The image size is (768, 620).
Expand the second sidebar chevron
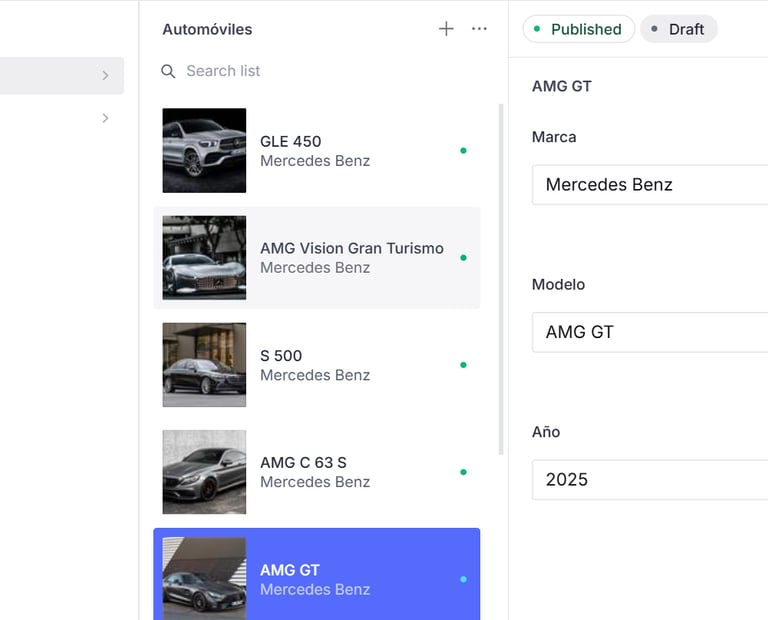[105, 118]
